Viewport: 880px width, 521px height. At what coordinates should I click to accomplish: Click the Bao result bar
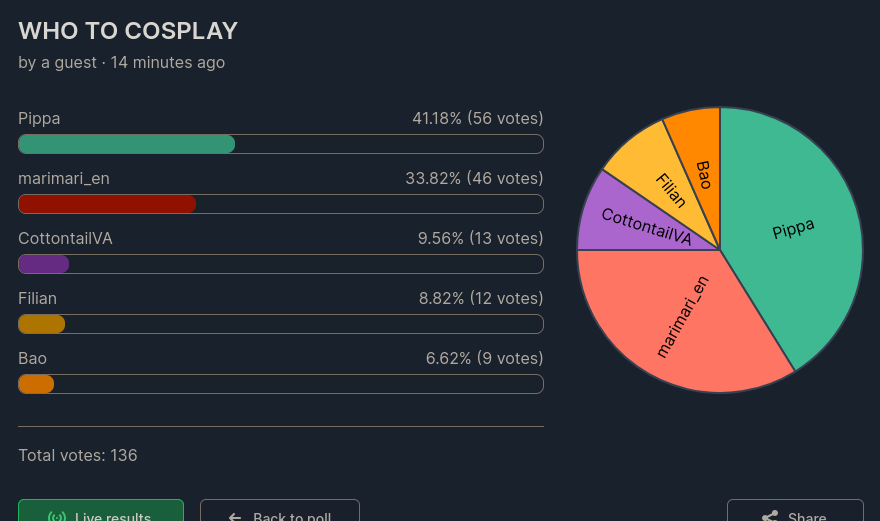(281, 384)
